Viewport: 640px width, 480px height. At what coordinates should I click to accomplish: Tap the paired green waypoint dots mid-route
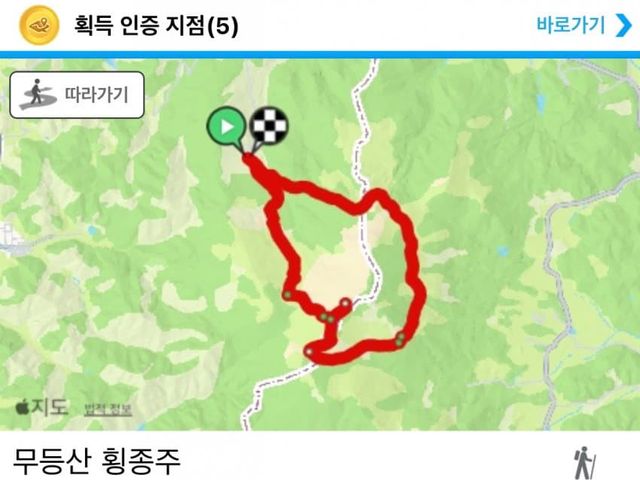(x=327, y=318)
